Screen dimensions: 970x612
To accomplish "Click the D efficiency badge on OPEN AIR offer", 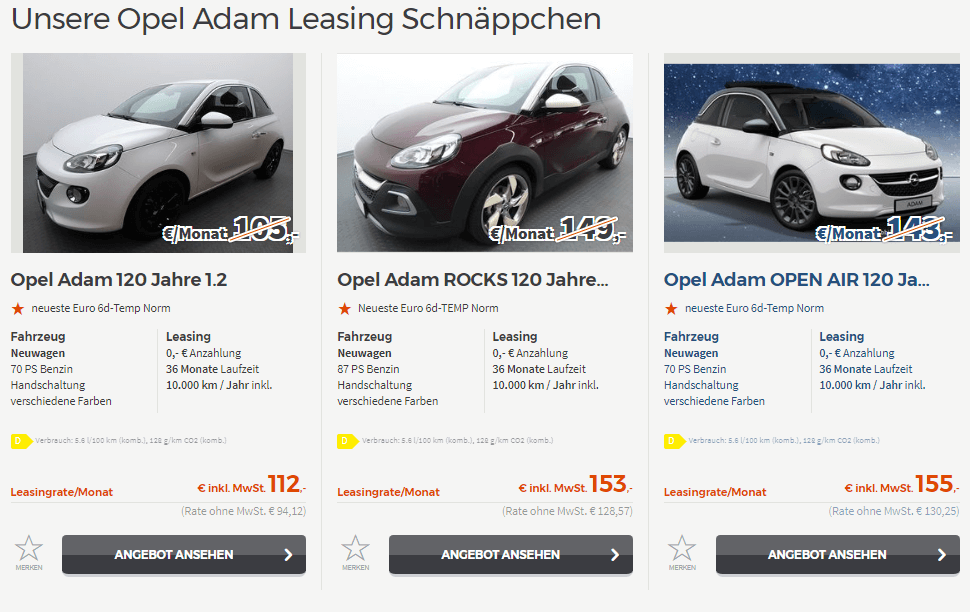I will pyautogui.click(x=675, y=441).
